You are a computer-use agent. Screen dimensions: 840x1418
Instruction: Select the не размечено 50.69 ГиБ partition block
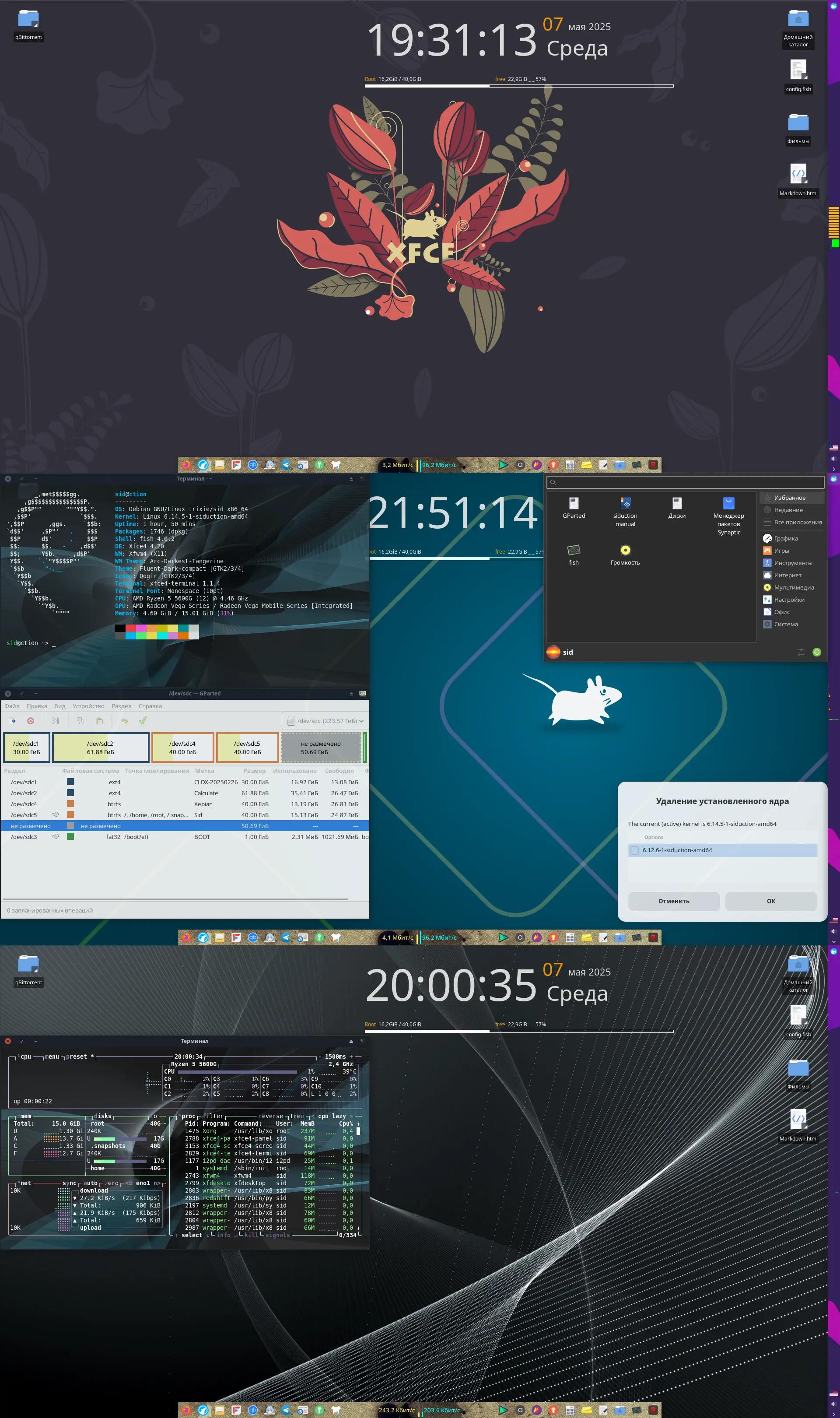(321, 748)
